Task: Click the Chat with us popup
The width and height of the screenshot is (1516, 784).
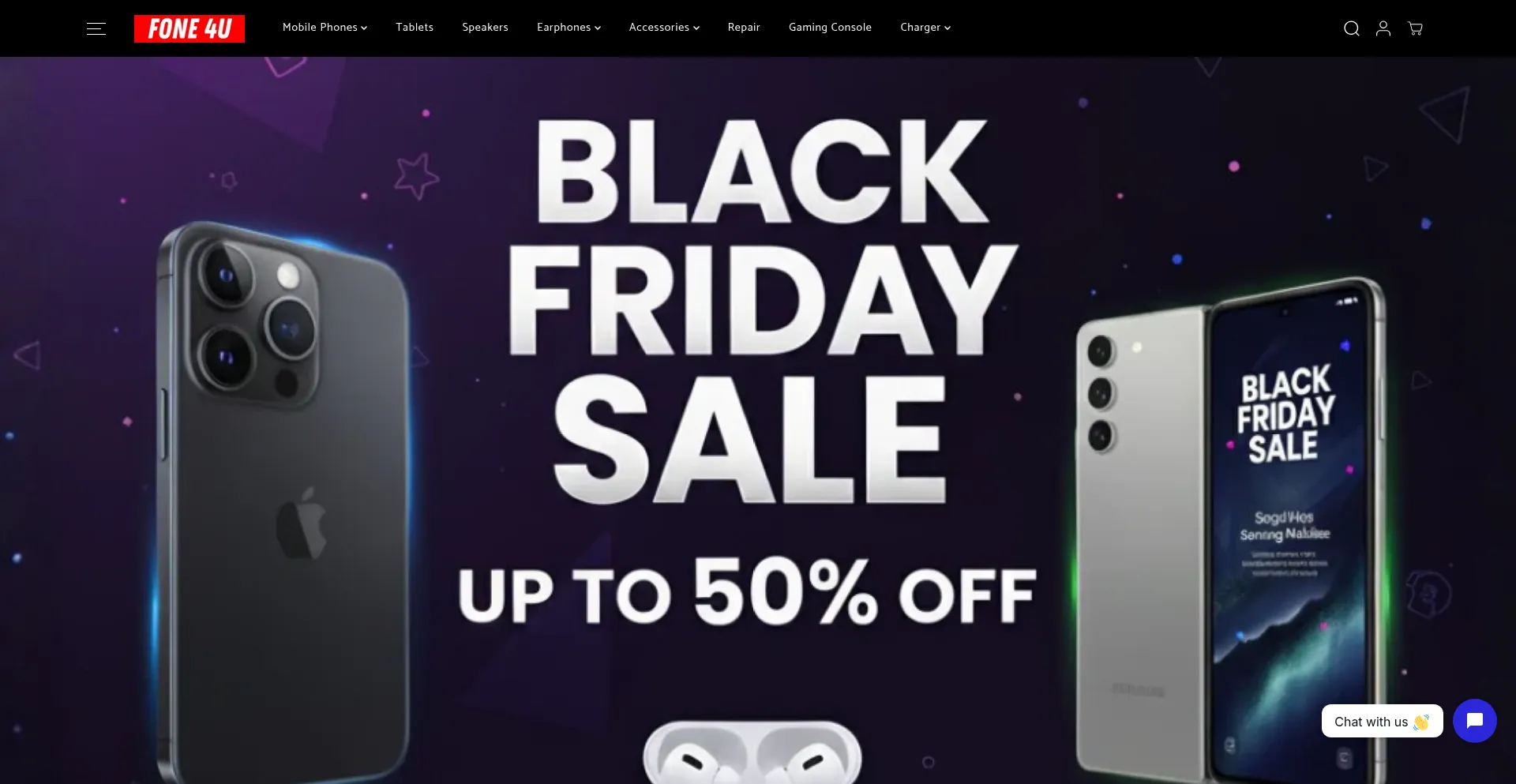Action: pyautogui.click(x=1382, y=722)
